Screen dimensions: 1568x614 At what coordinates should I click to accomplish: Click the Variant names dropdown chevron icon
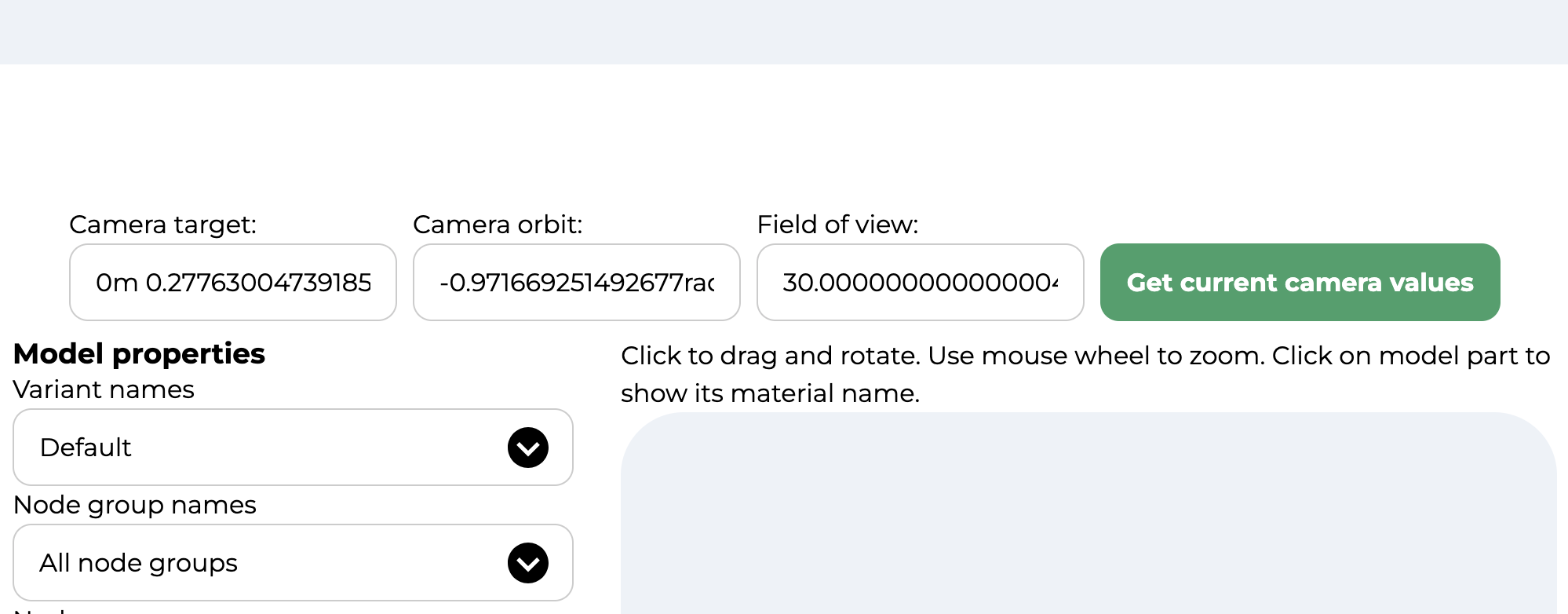click(527, 448)
